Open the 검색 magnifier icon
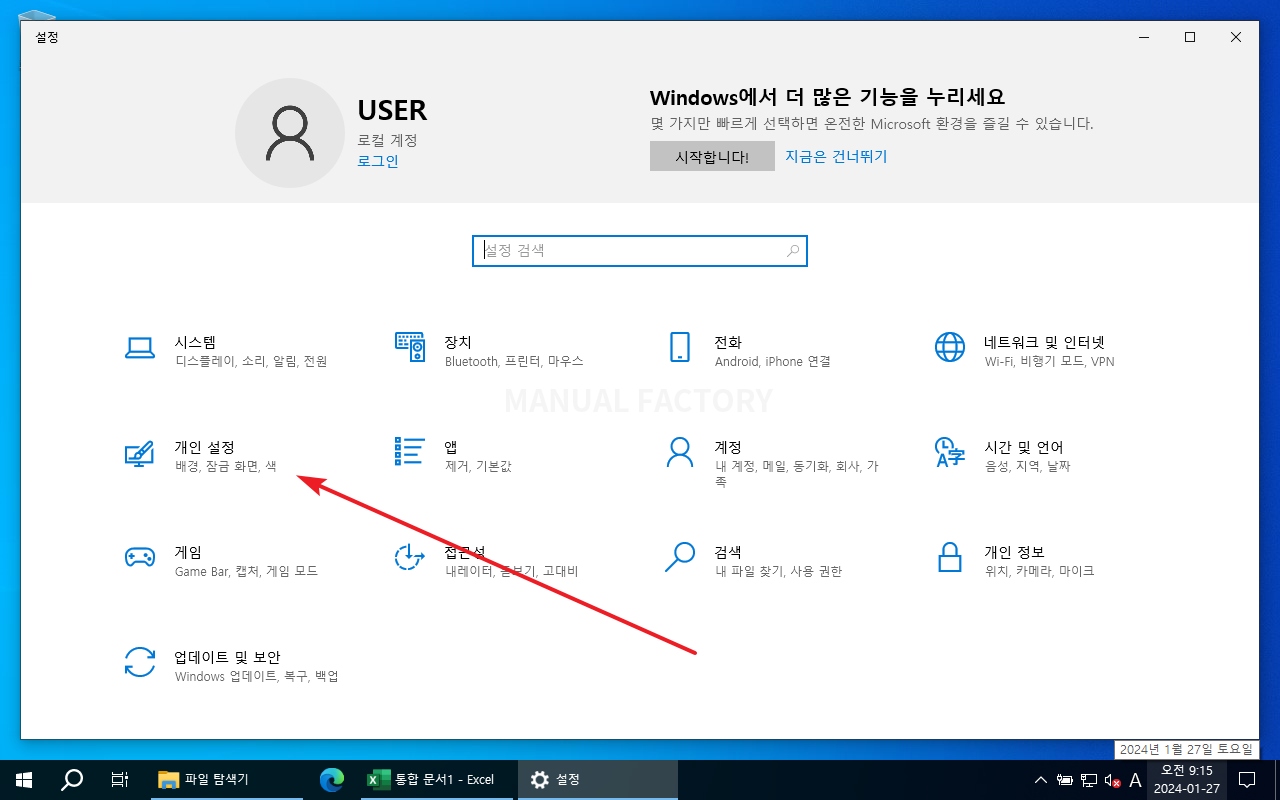The image size is (1280, 800). pyautogui.click(x=680, y=557)
